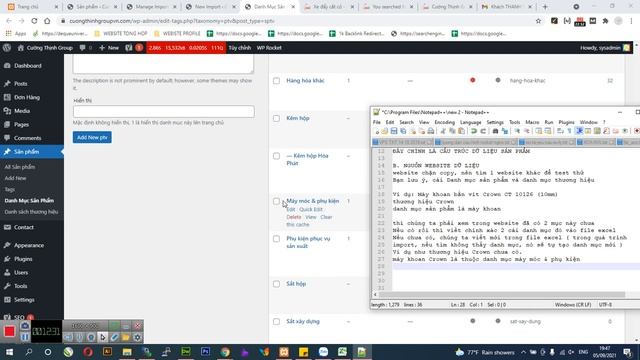Click the Add New ptv button

92,137
